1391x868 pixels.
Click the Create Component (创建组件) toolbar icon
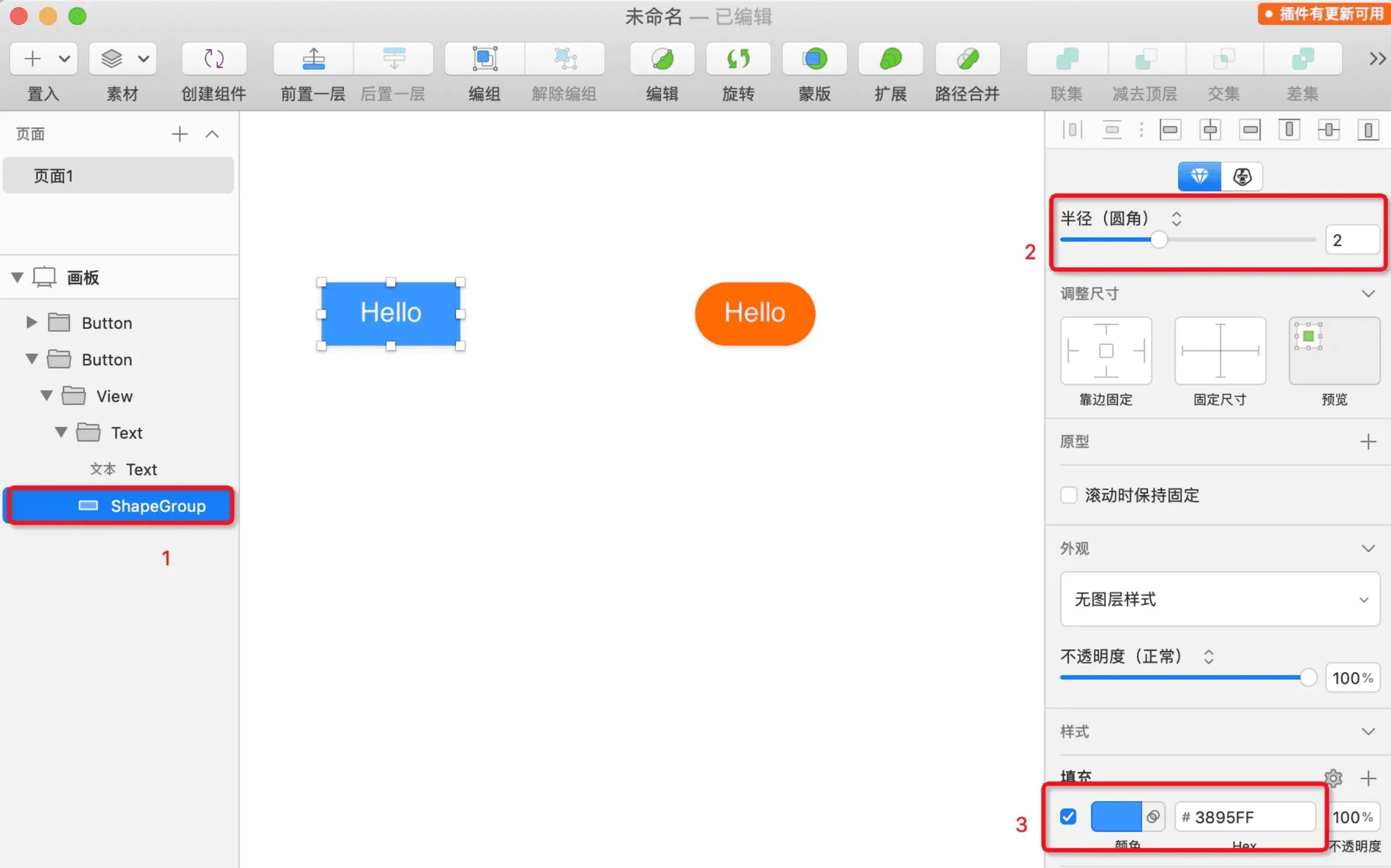click(x=214, y=59)
